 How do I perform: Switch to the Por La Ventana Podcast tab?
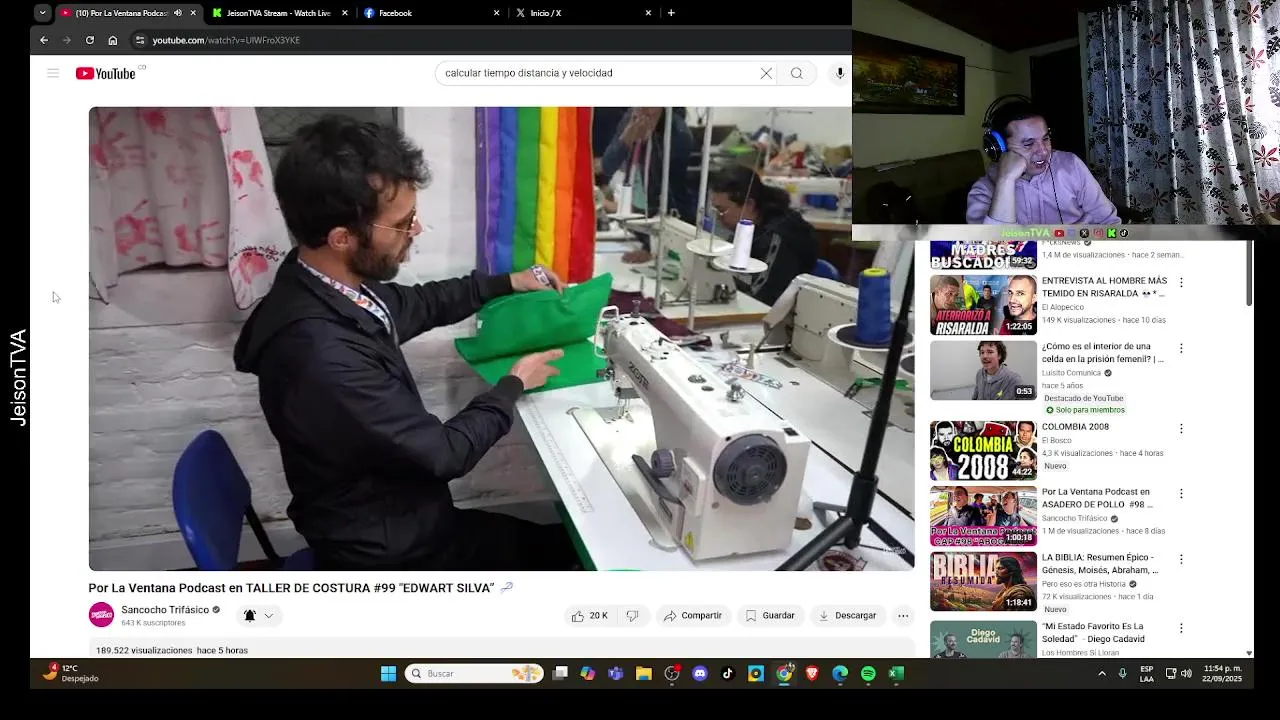coord(120,13)
